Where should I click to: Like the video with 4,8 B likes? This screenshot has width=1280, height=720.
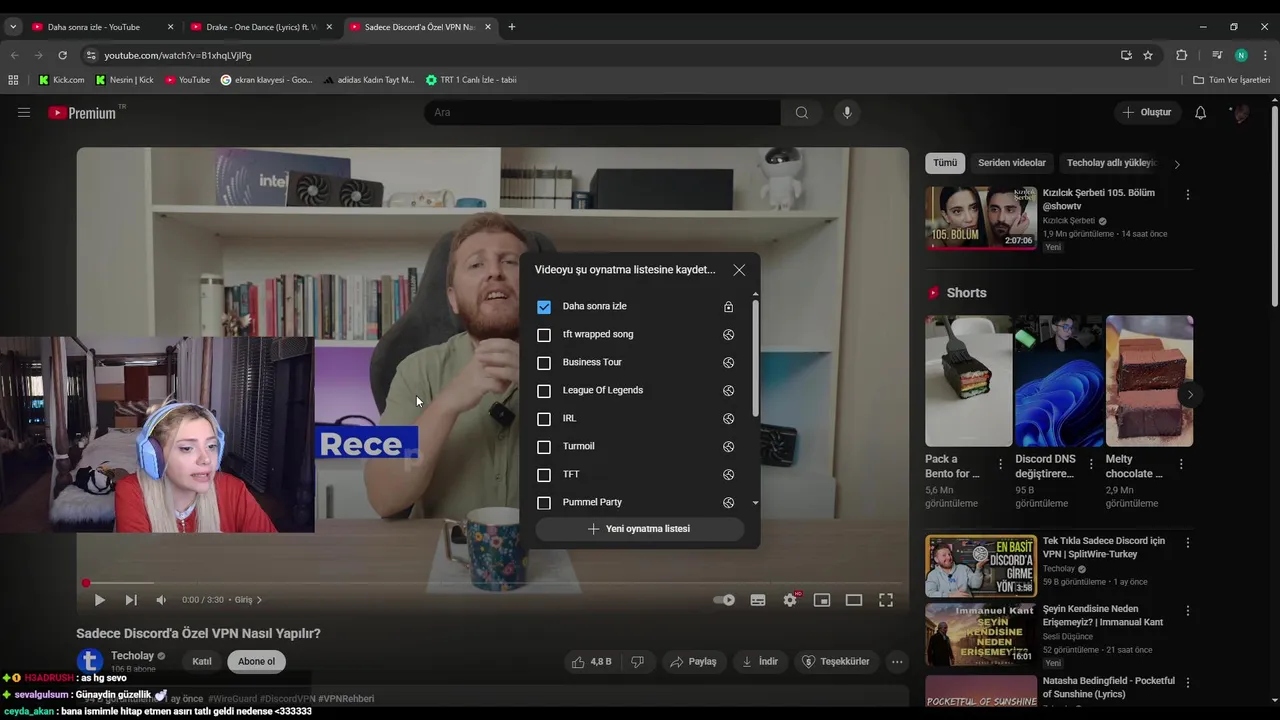click(x=591, y=661)
